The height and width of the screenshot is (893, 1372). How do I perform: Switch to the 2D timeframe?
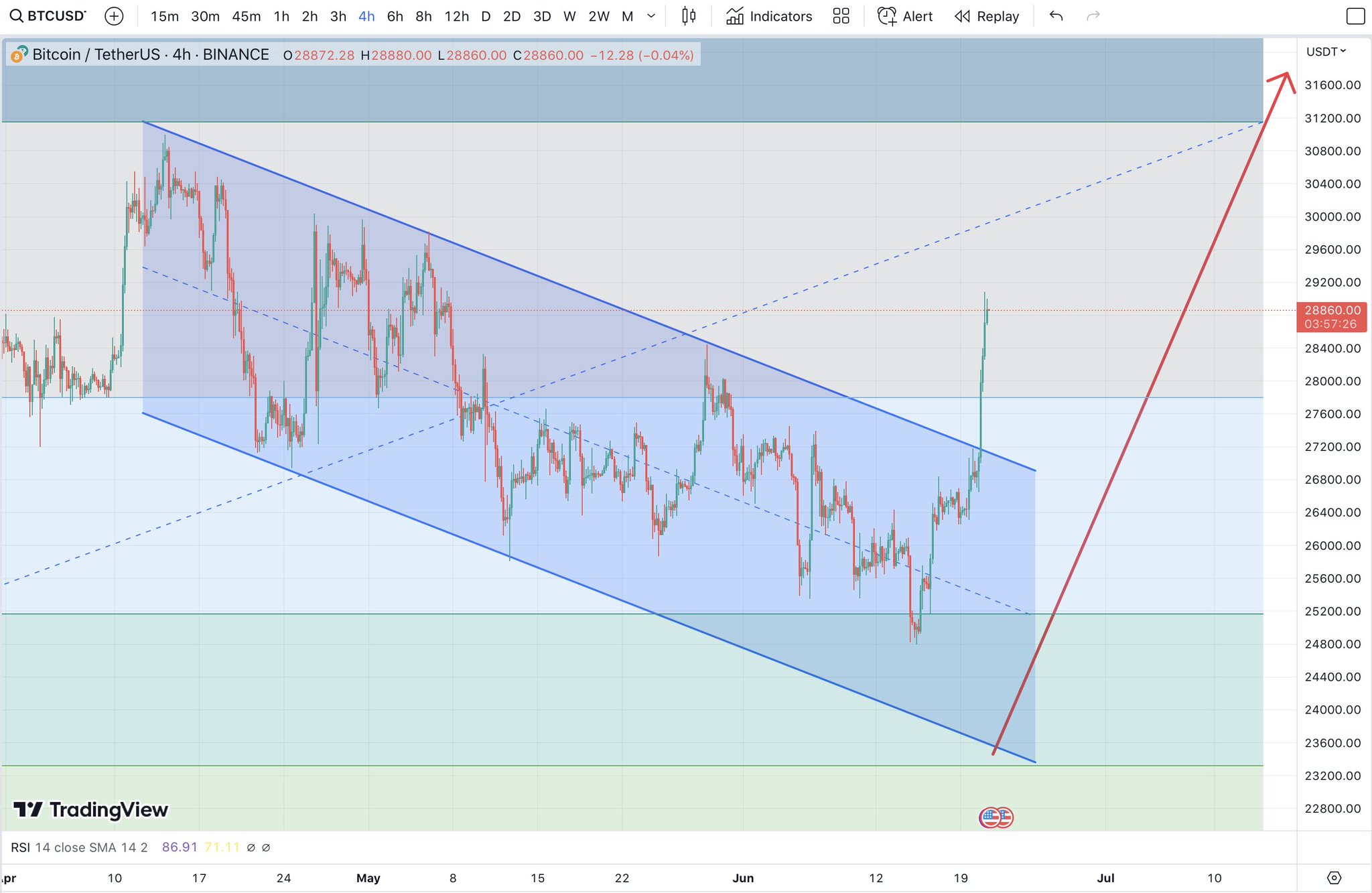pyautogui.click(x=512, y=16)
